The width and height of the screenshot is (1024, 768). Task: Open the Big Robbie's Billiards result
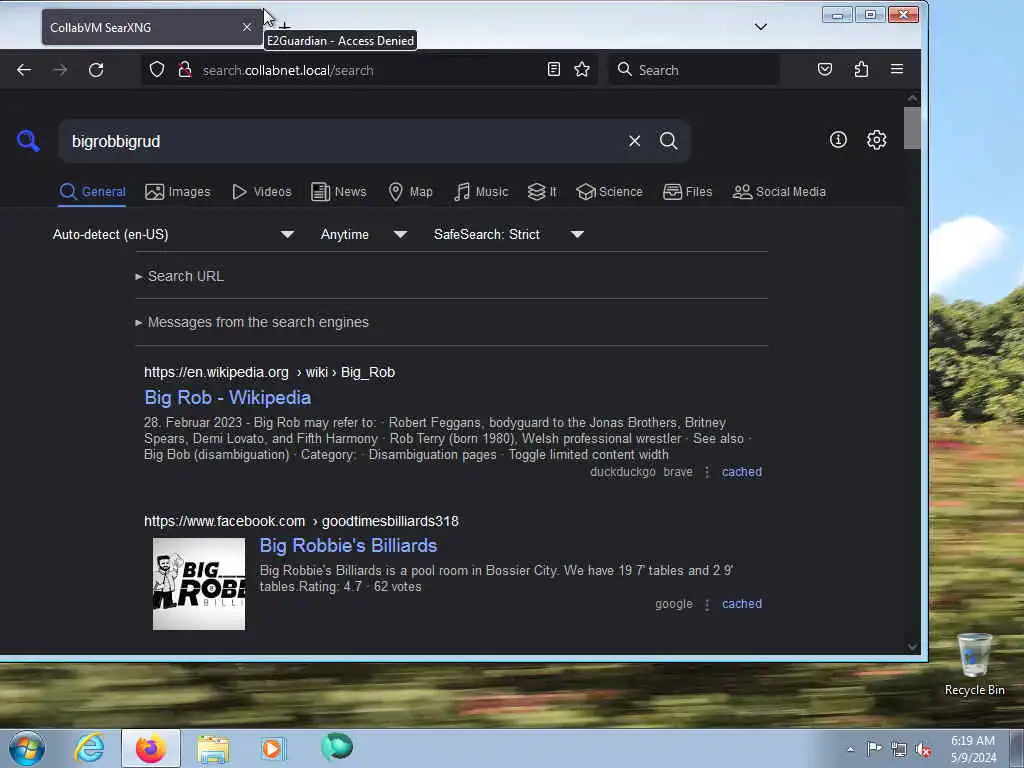click(348, 545)
